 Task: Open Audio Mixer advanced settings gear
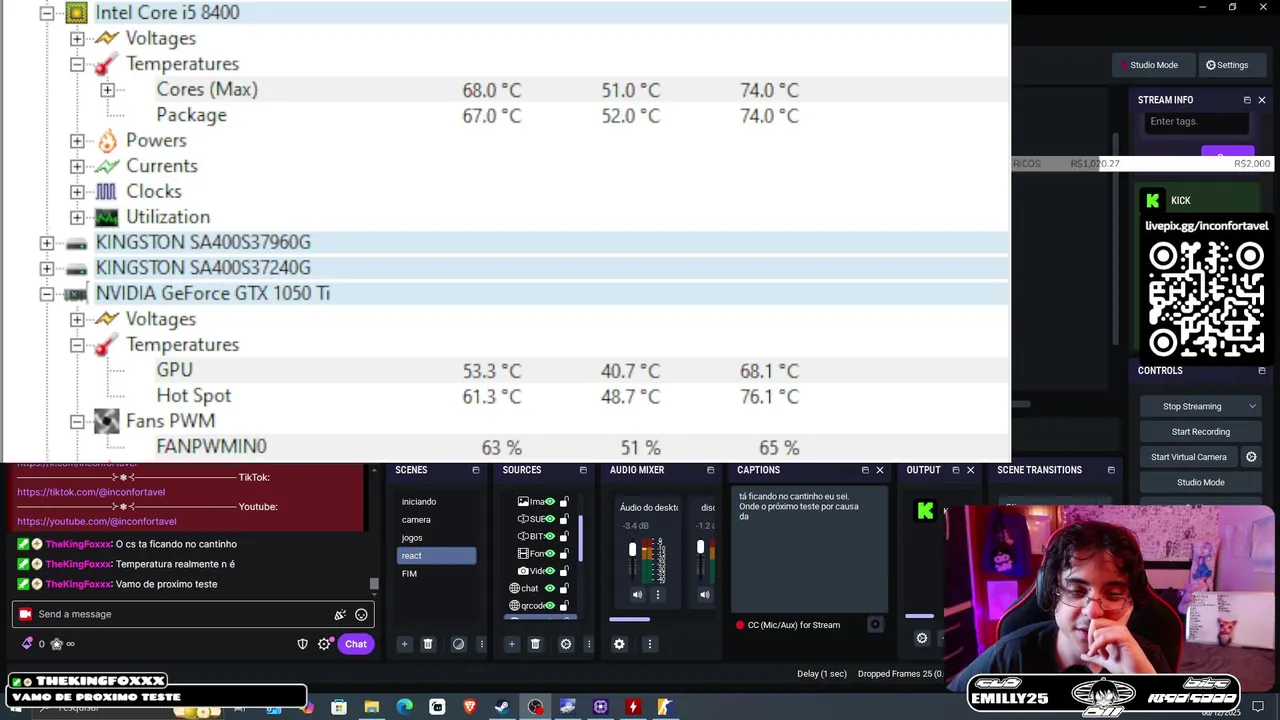pyautogui.click(x=619, y=644)
